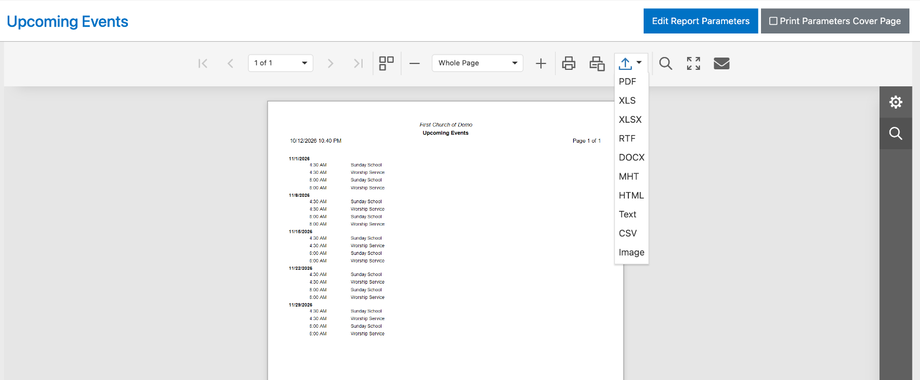Choose MHT export format

(x=628, y=177)
